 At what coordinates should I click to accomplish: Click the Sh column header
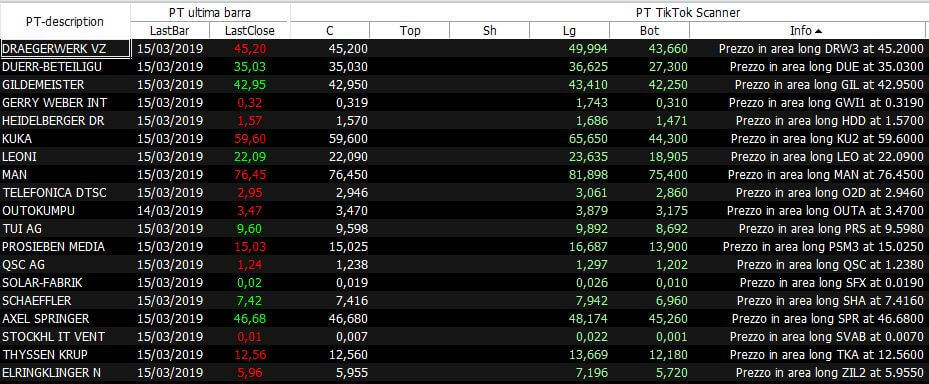coord(490,31)
